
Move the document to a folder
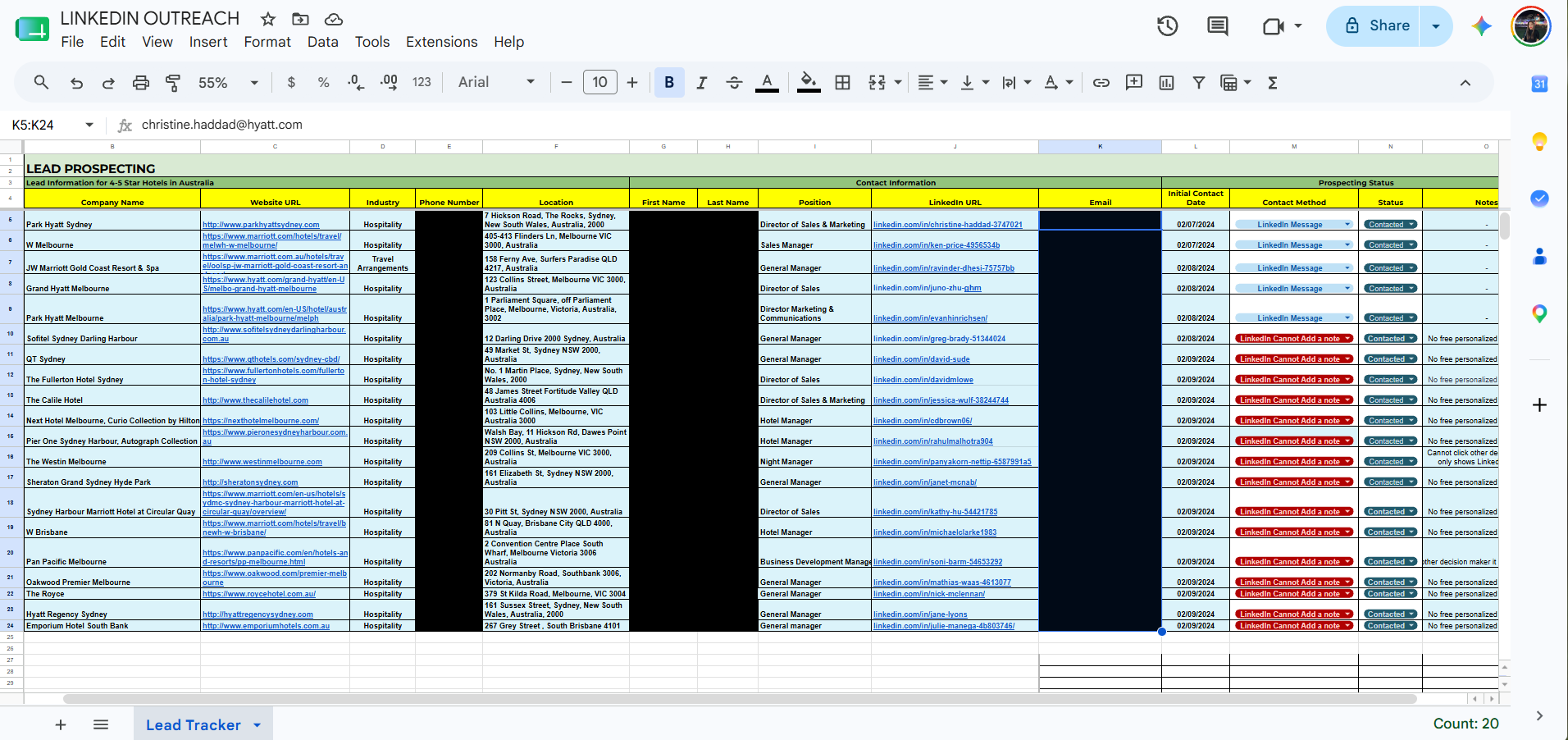[x=301, y=19]
